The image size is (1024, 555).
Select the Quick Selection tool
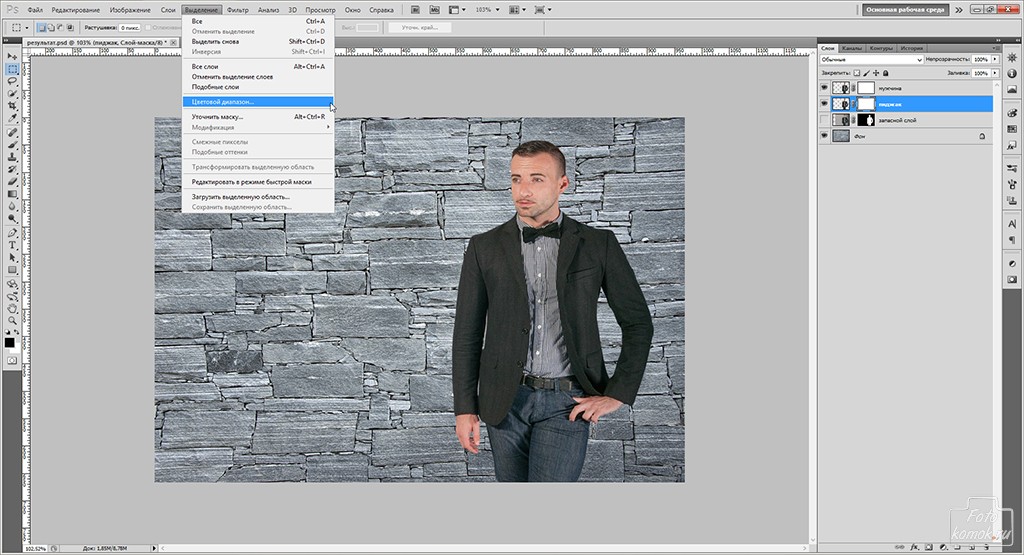click(x=12, y=94)
